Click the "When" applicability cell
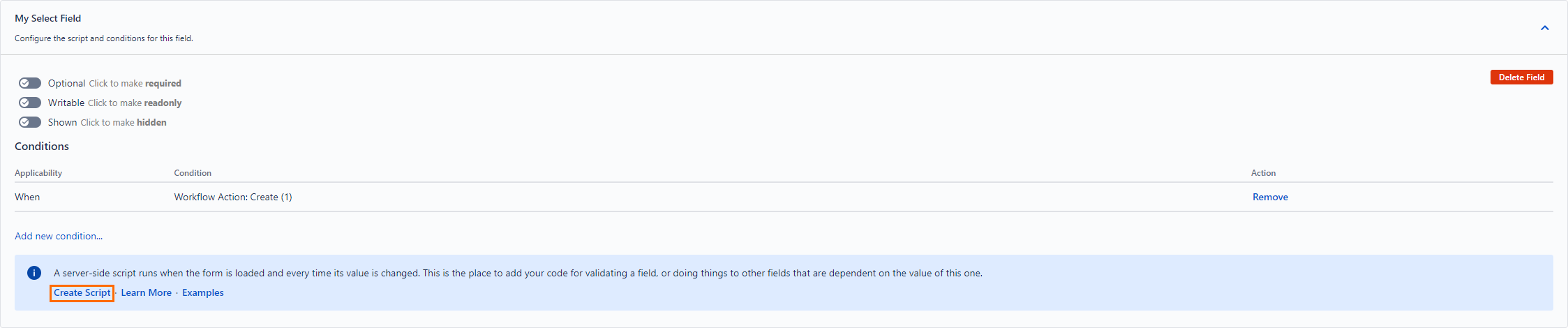The image size is (1568, 328). point(27,197)
